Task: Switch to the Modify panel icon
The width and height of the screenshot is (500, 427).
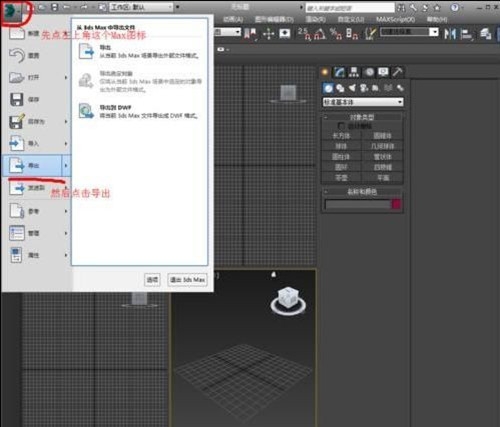Action: (x=339, y=72)
